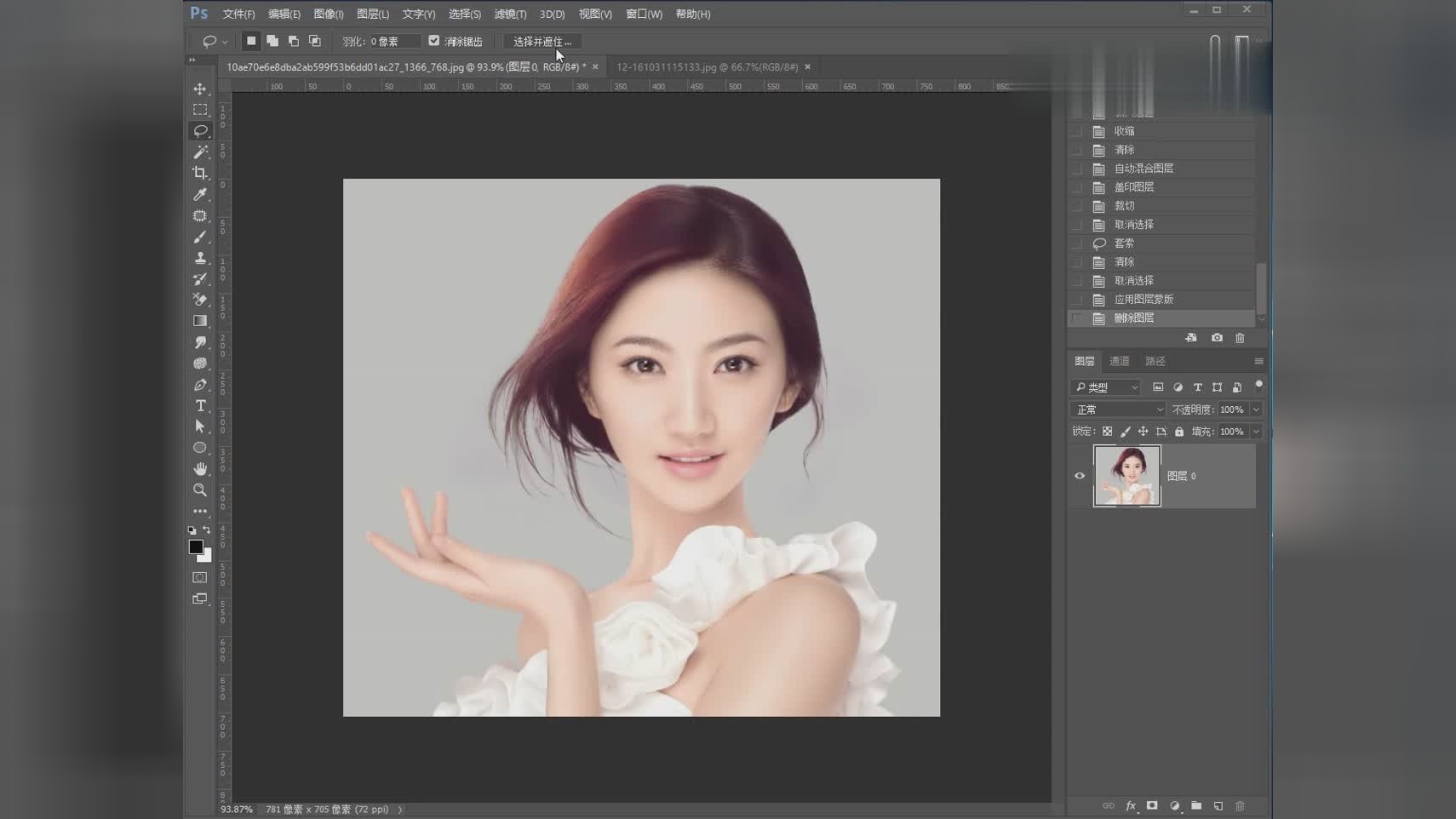Select the Brush tool
Screen dimensions: 1456x819
[200, 237]
